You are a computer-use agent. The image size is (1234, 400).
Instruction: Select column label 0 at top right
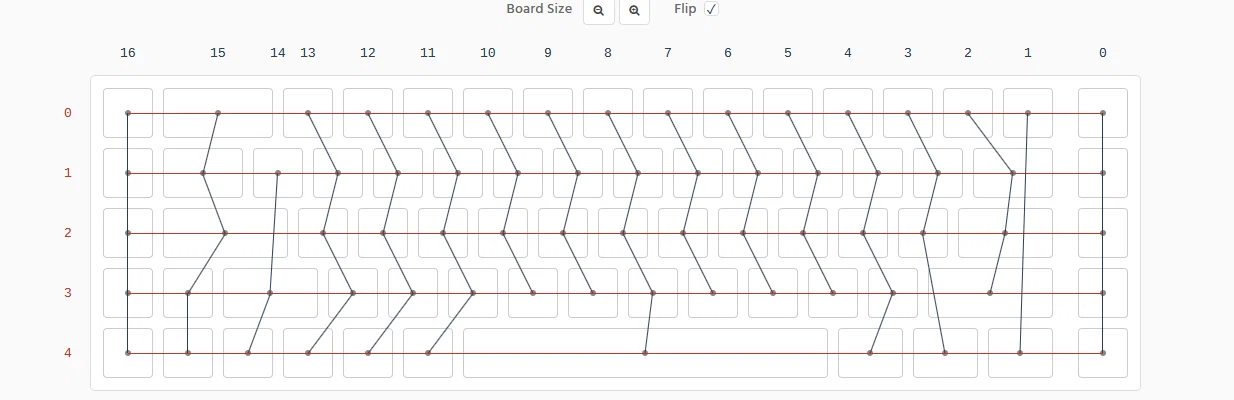(x=1103, y=53)
